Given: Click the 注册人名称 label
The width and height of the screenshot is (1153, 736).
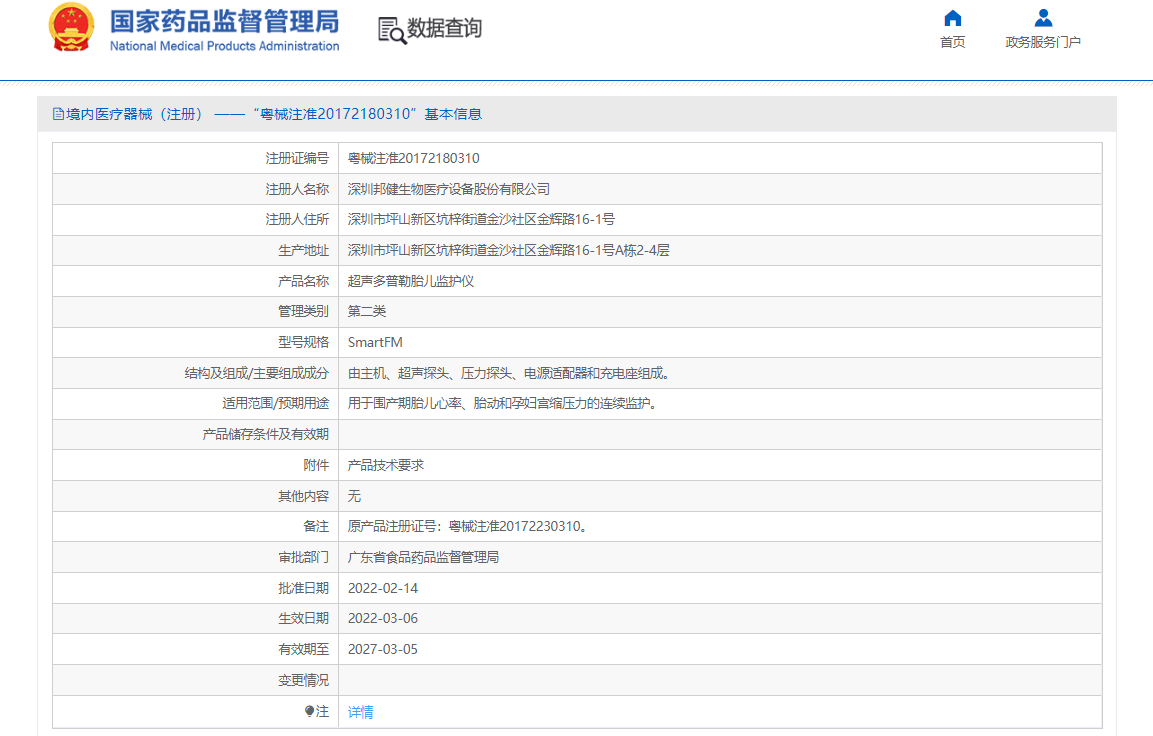Looking at the screenshot, I should [x=297, y=189].
